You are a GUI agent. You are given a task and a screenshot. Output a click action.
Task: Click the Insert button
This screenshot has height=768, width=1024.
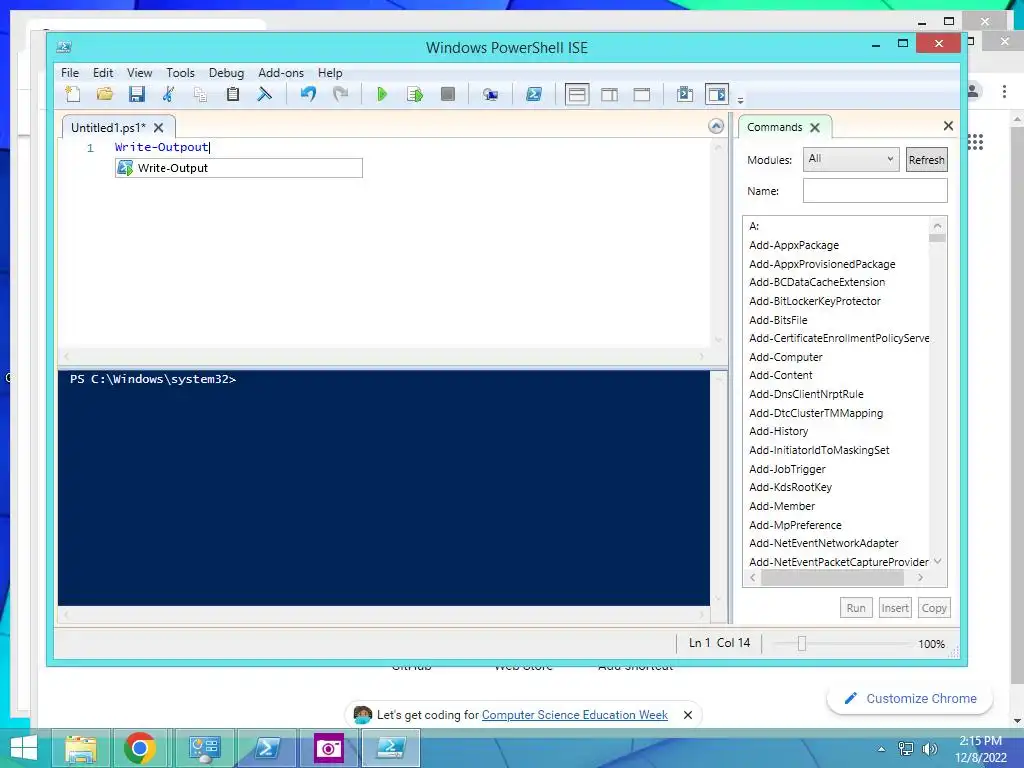(x=895, y=607)
